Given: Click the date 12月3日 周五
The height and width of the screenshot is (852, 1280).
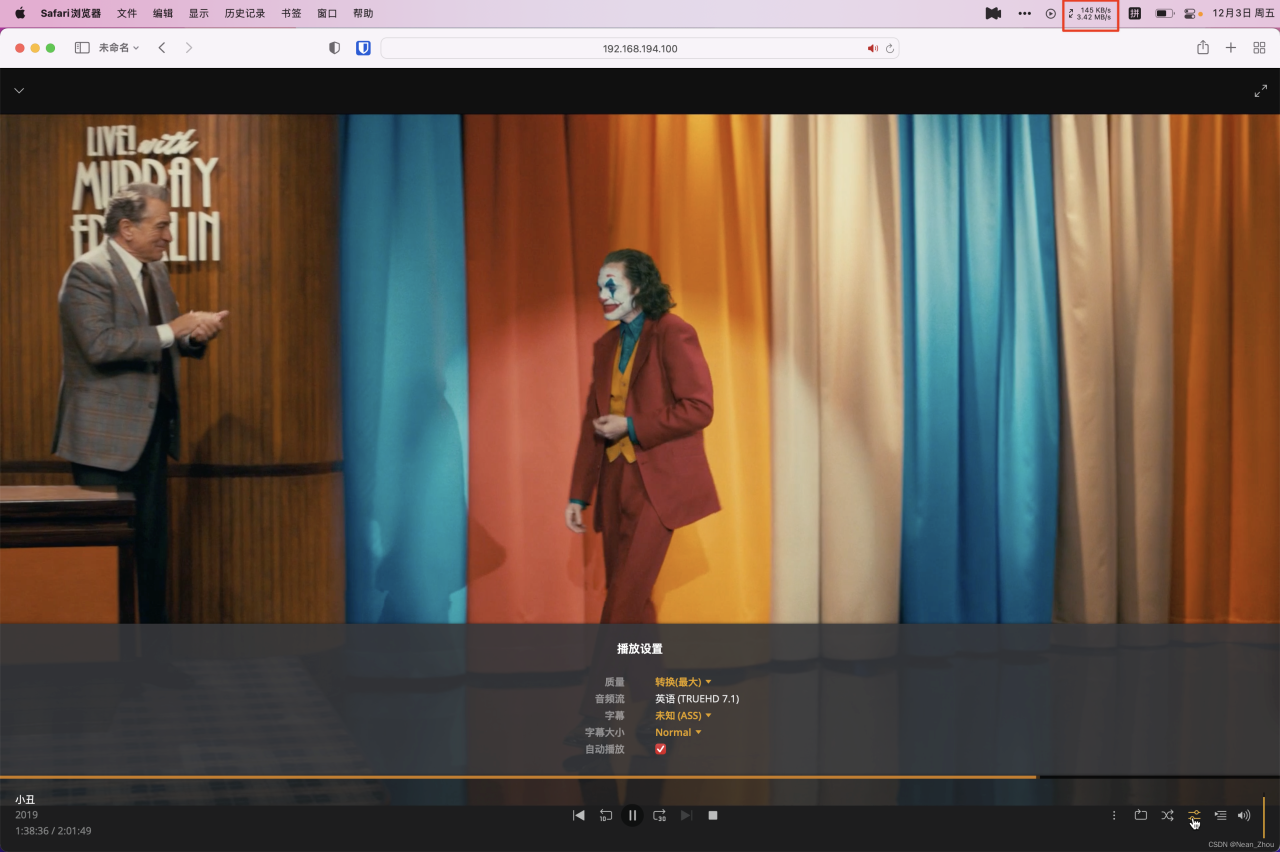Looking at the screenshot, I should click(1243, 13).
